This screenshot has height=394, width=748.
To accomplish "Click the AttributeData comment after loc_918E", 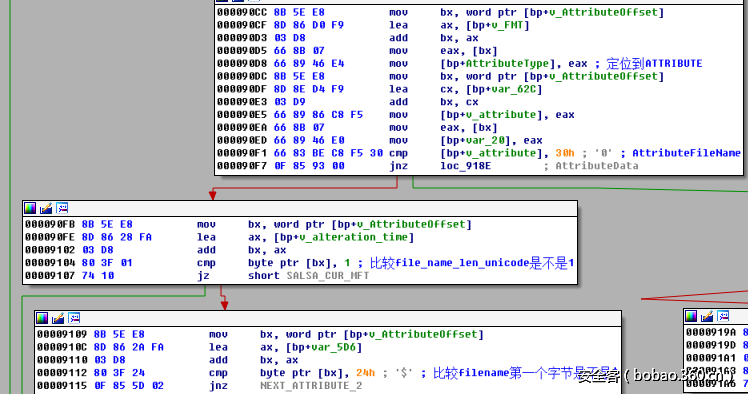I will [x=597, y=166].
